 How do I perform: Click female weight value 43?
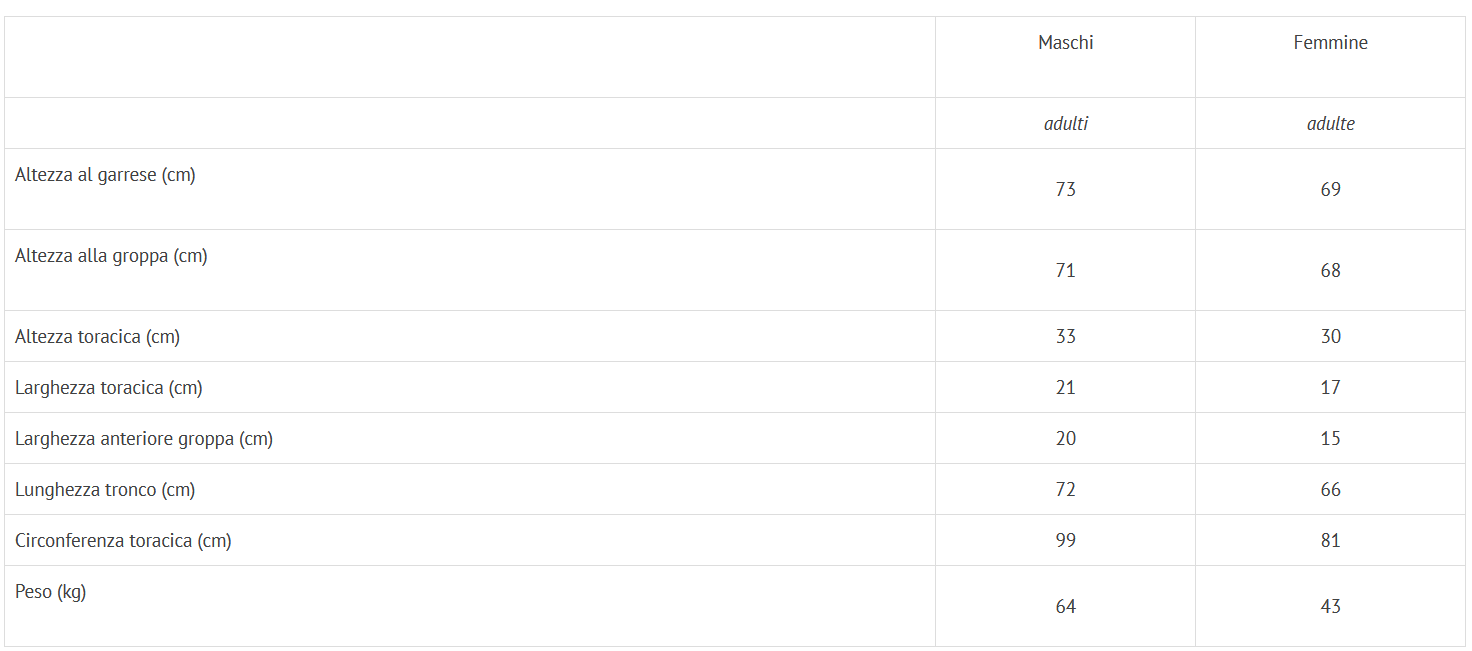click(x=1330, y=607)
